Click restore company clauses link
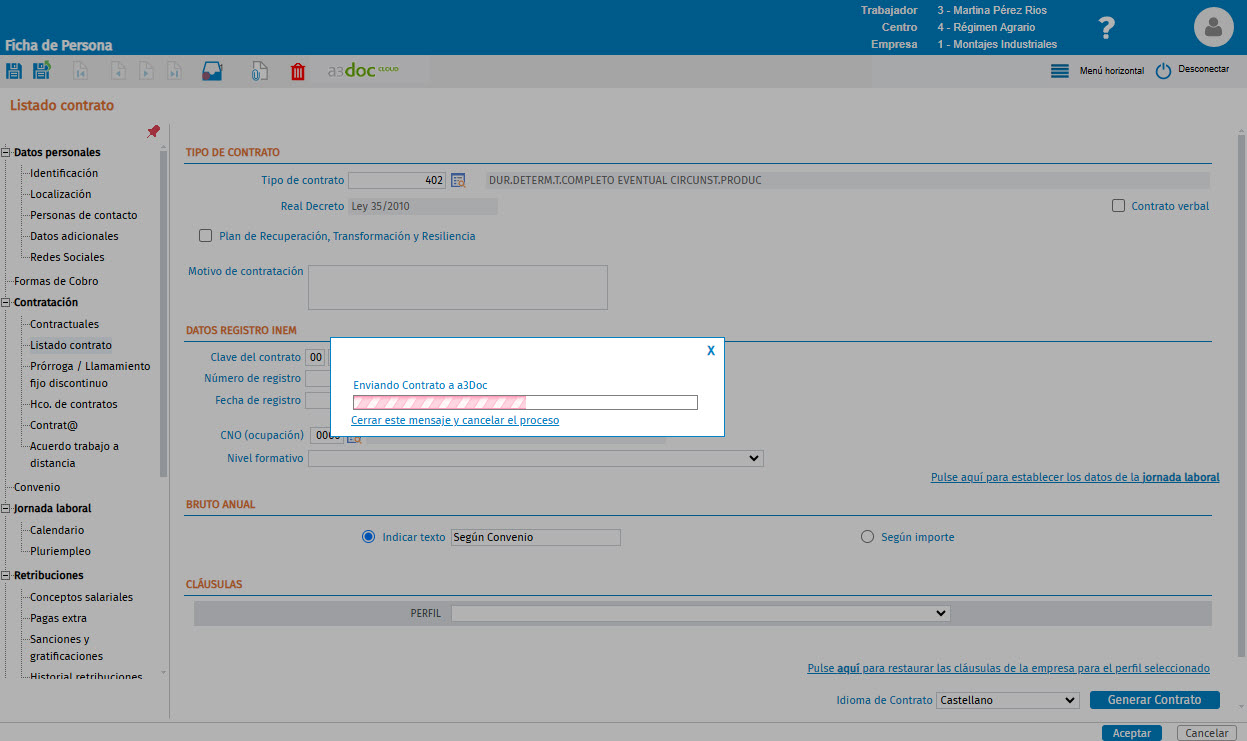This screenshot has width=1247, height=741. pos(1009,668)
